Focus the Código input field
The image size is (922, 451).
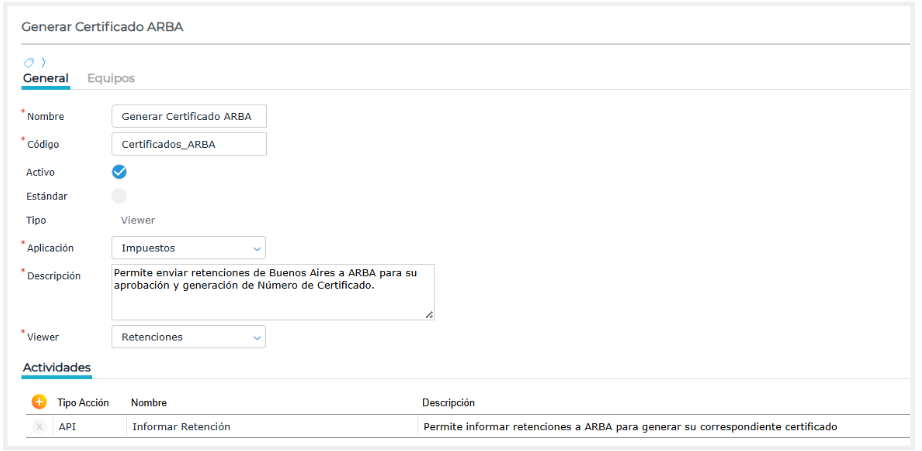pos(188,144)
